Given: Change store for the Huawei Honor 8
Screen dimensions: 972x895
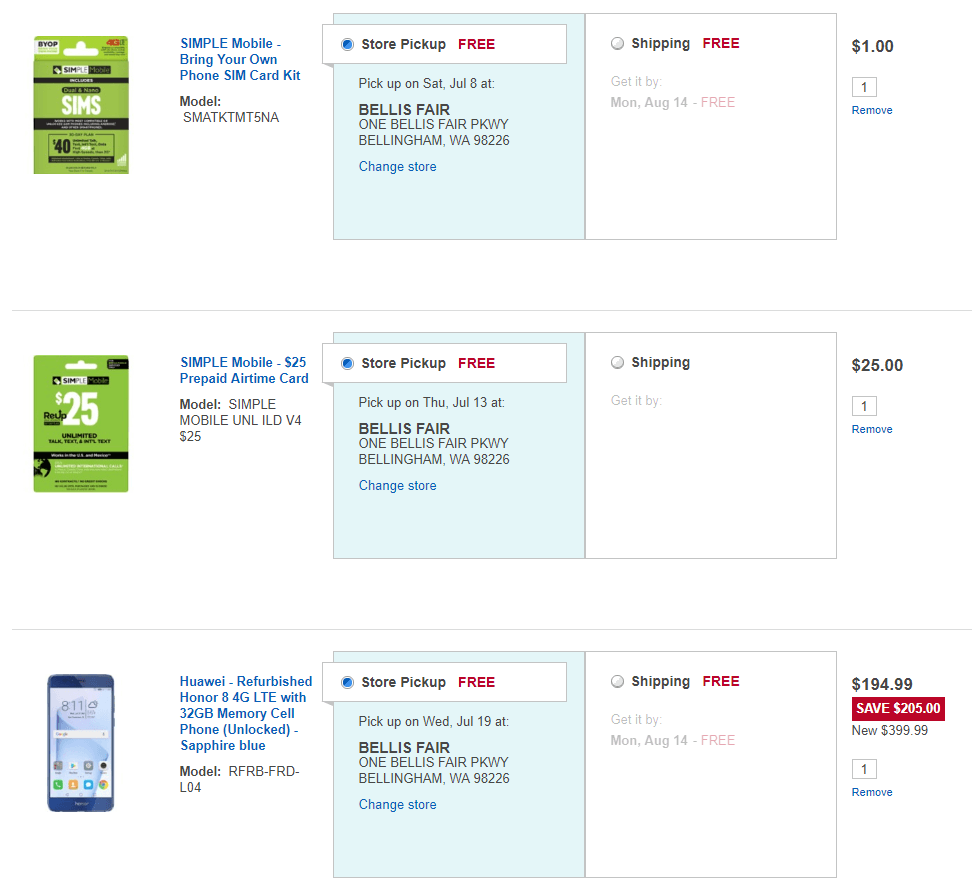Looking at the screenshot, I should coord(397,805).
